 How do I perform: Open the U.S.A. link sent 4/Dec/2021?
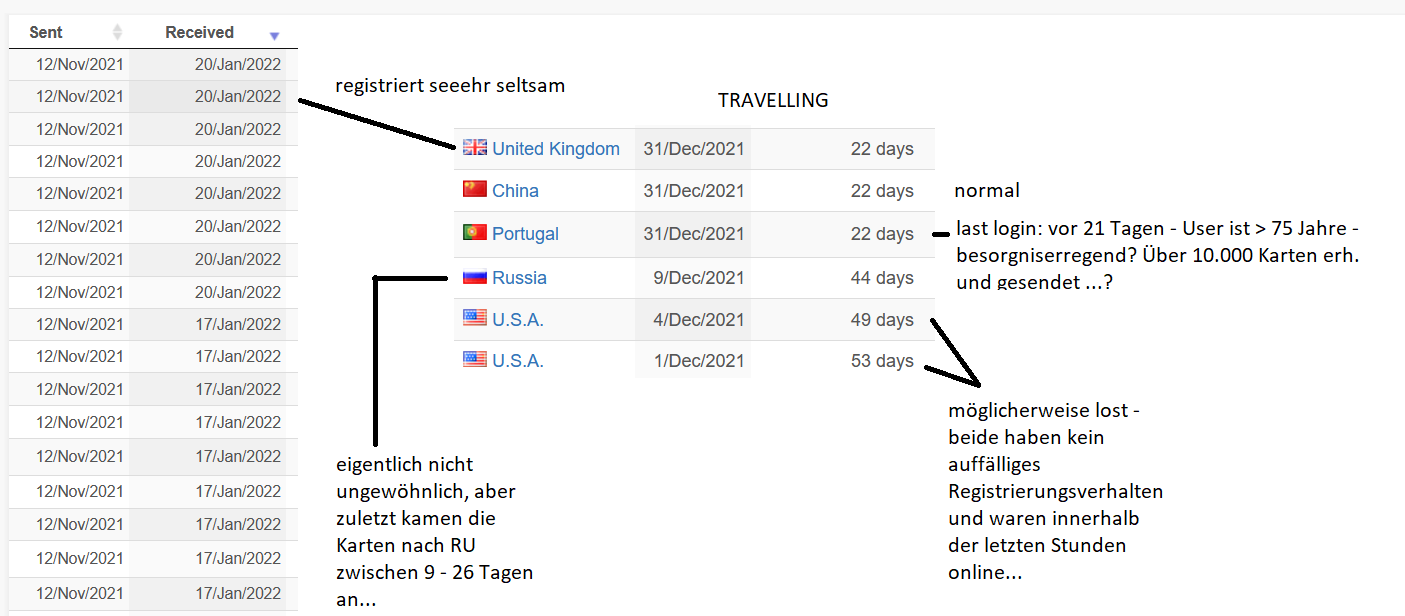(x=517, y=320)
